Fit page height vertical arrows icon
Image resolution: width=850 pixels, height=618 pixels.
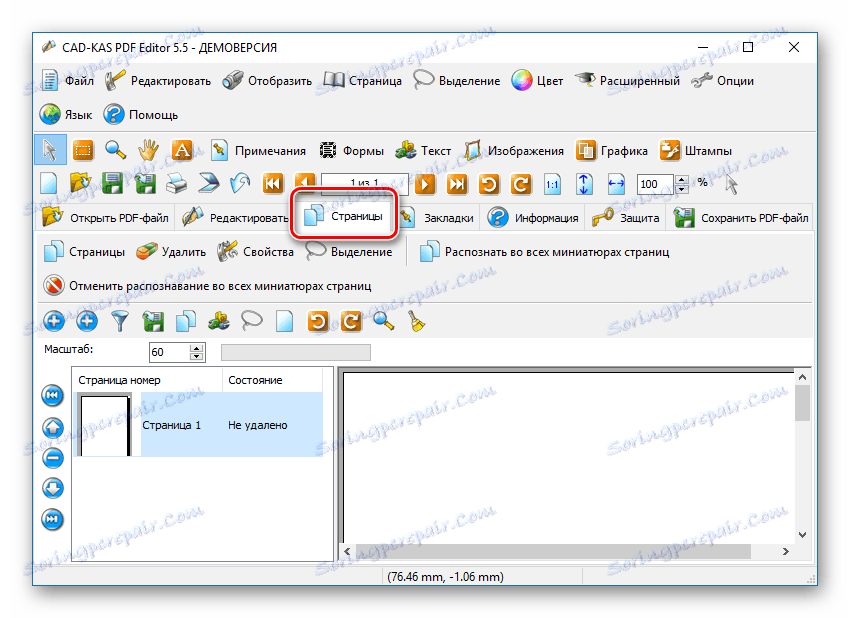584,184
